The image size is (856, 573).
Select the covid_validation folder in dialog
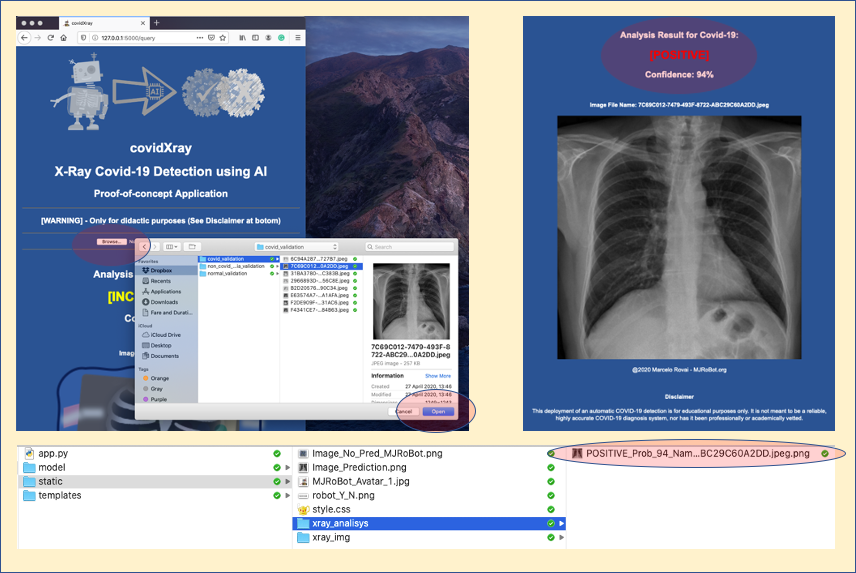[x=239, y=259]
